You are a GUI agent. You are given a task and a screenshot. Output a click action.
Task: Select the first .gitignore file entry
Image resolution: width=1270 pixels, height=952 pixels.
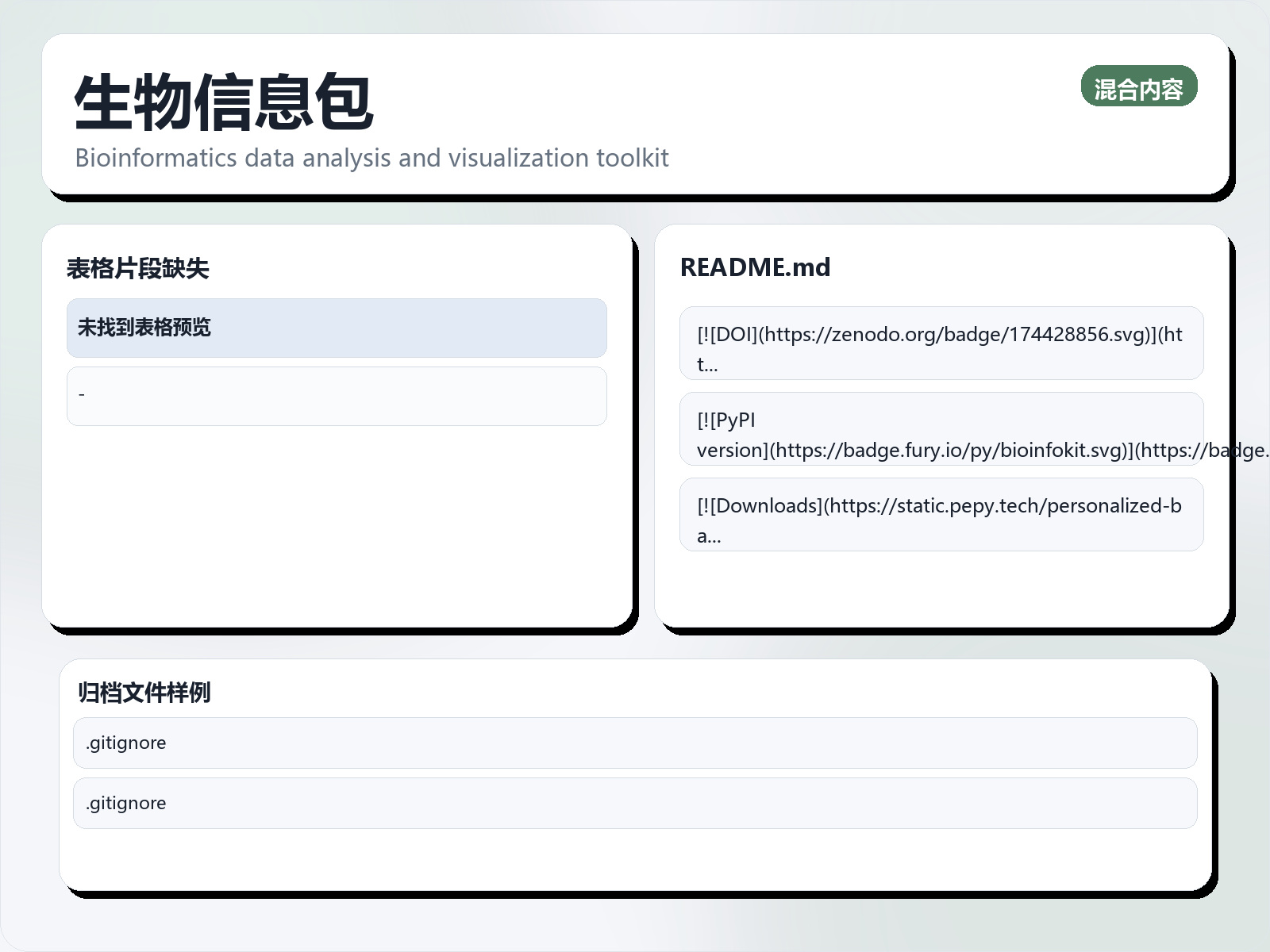point(634,743)
